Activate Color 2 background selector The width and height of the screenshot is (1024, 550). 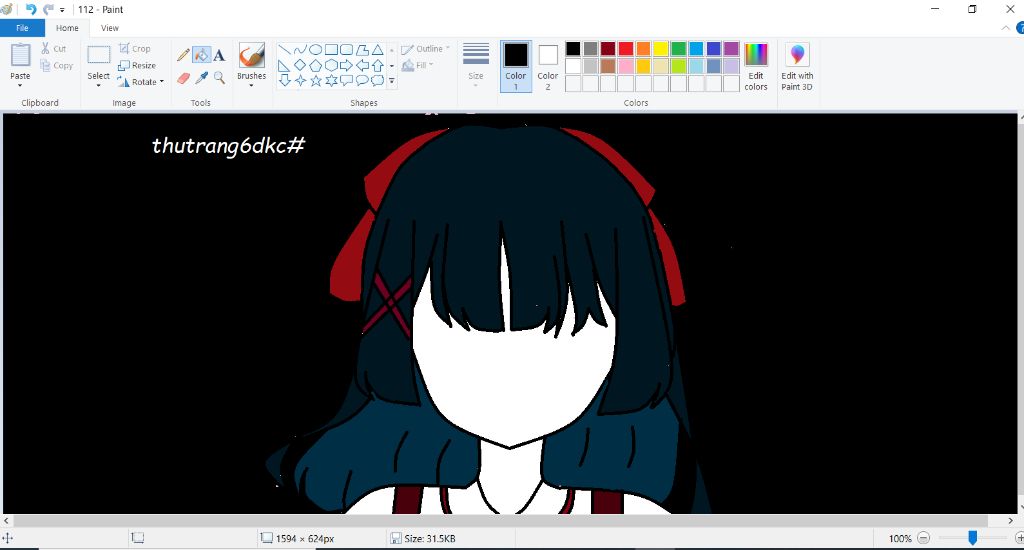(547, 67)
